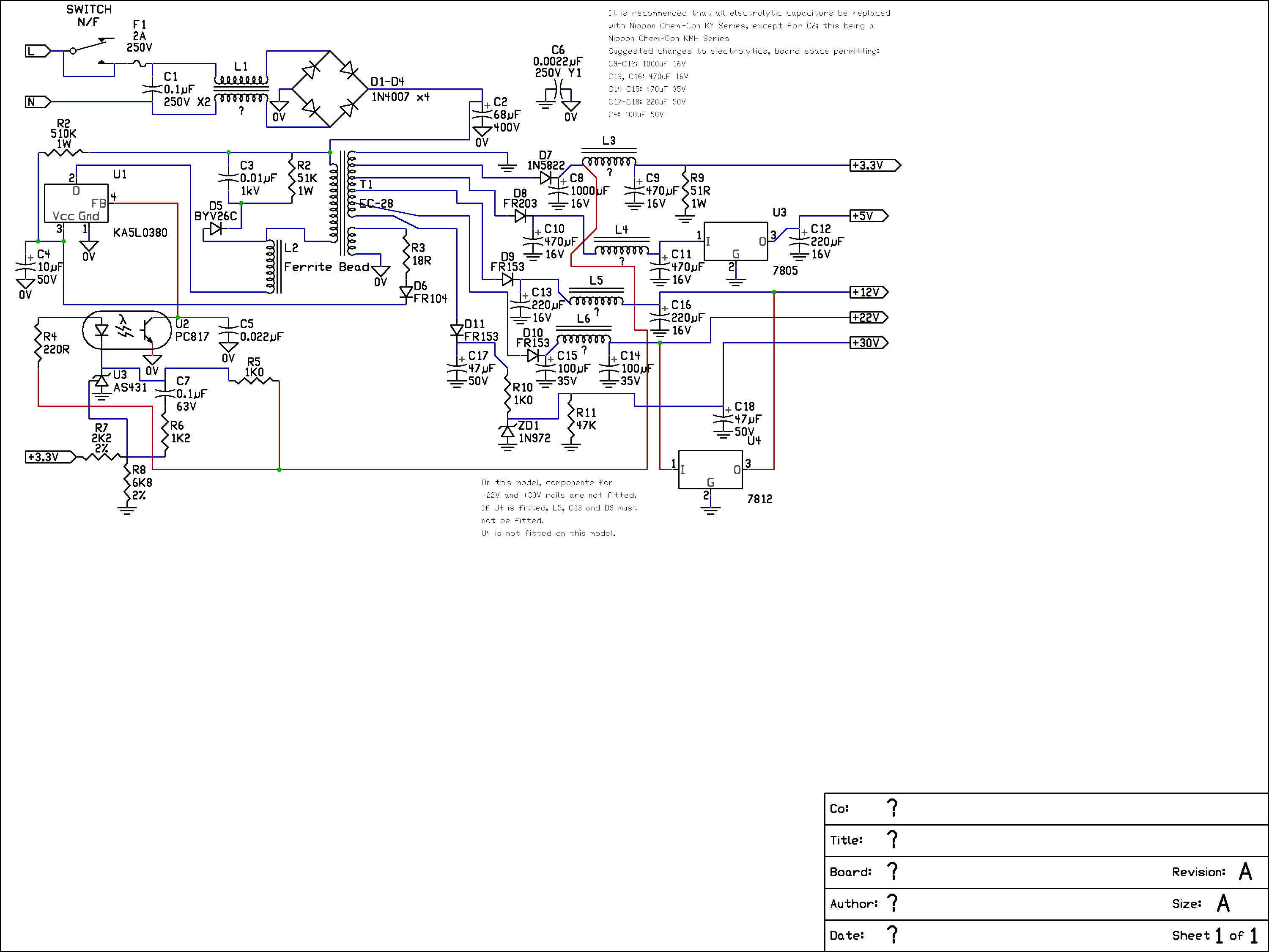Viewport: 1269px width, 952px height.
Task: Click the L5 inductor coil symbol
Action: coord(596,296)
